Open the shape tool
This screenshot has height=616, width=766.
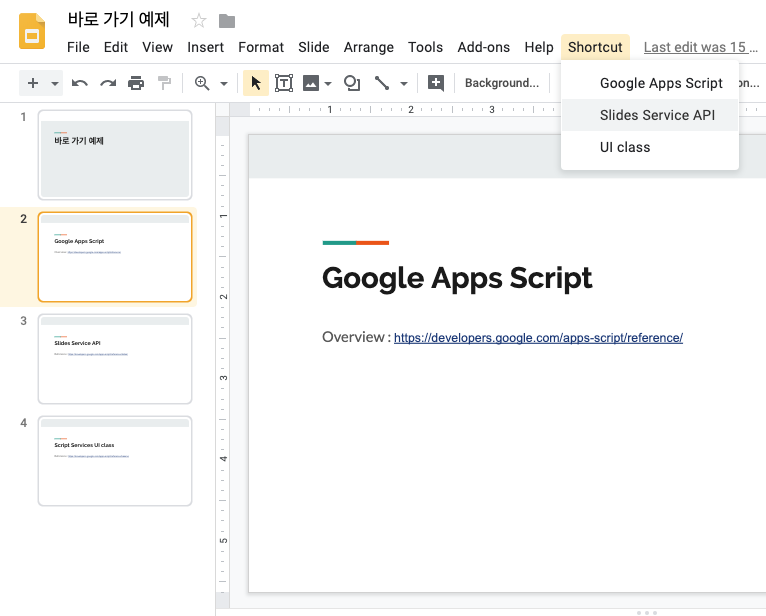[352, 83]
